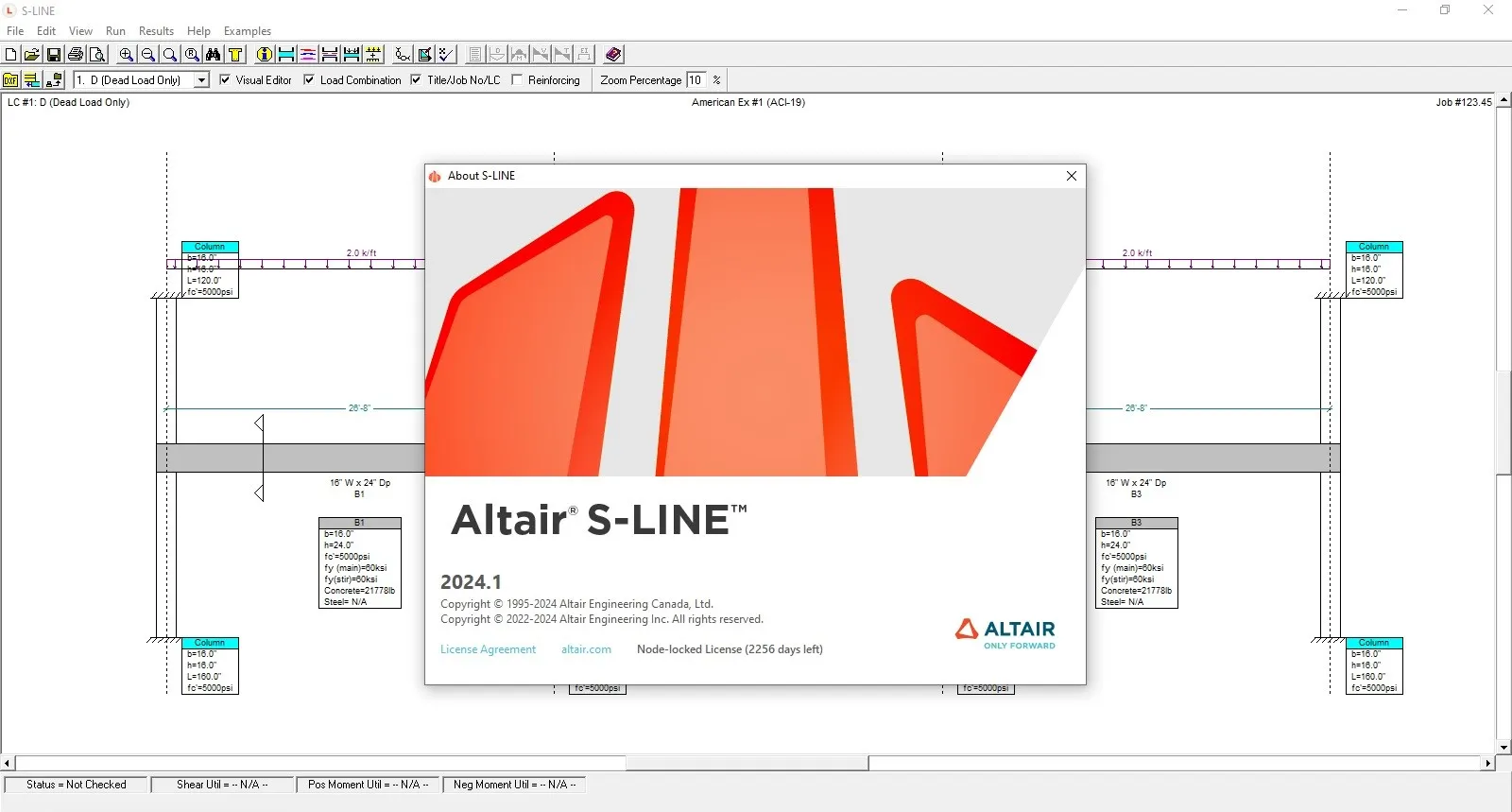Open the Examples menu
This screenshot has height=812, width=1512.
(x=248, y=31)
